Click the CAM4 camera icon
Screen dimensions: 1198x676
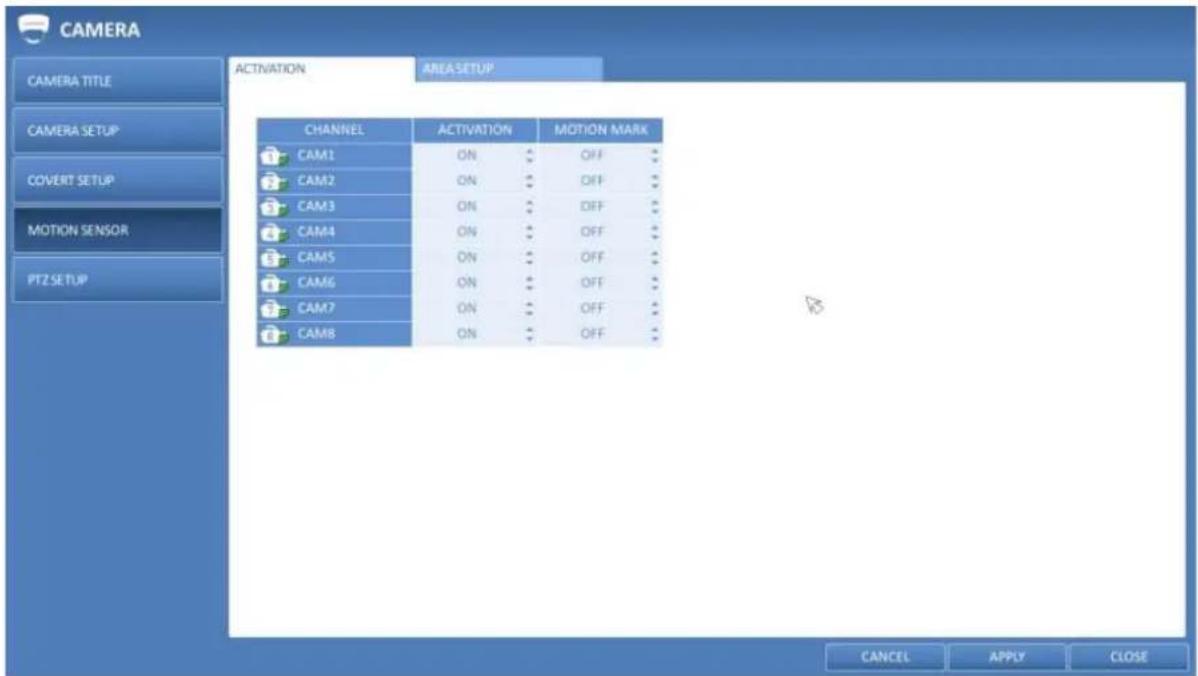tap(274, 233)
